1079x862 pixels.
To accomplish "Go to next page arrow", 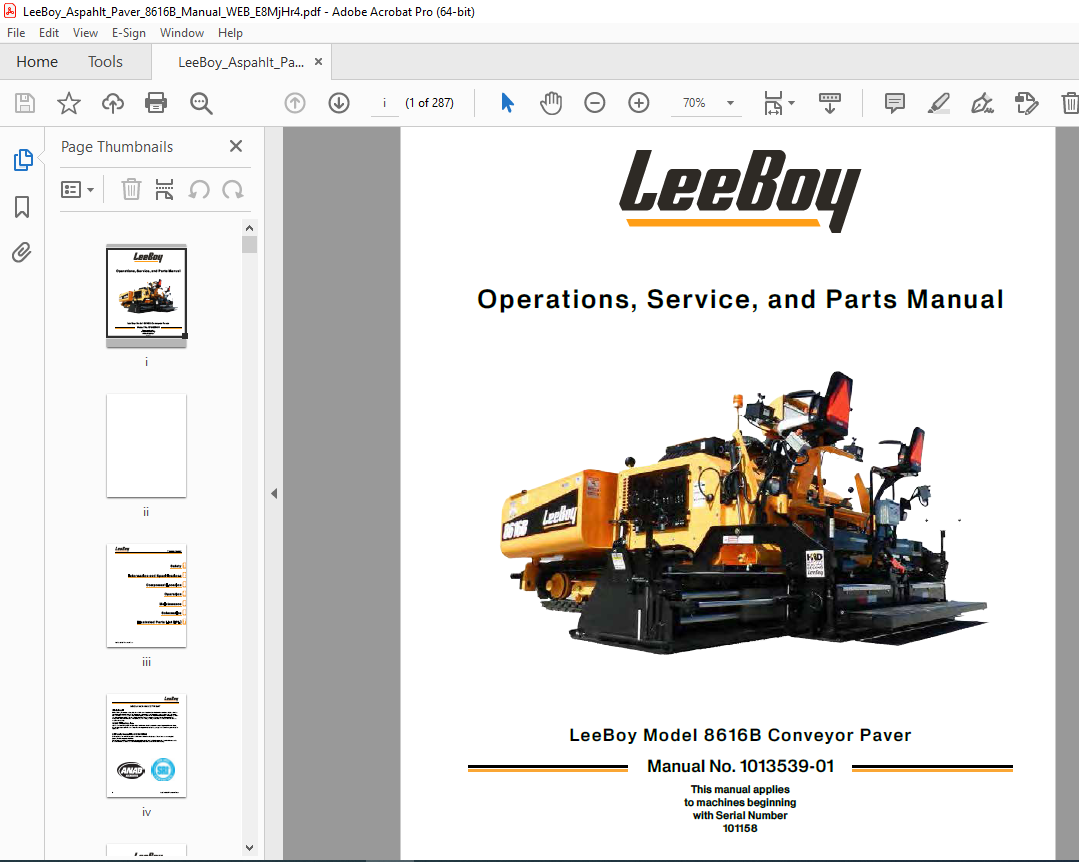I will tap(339, 103).
